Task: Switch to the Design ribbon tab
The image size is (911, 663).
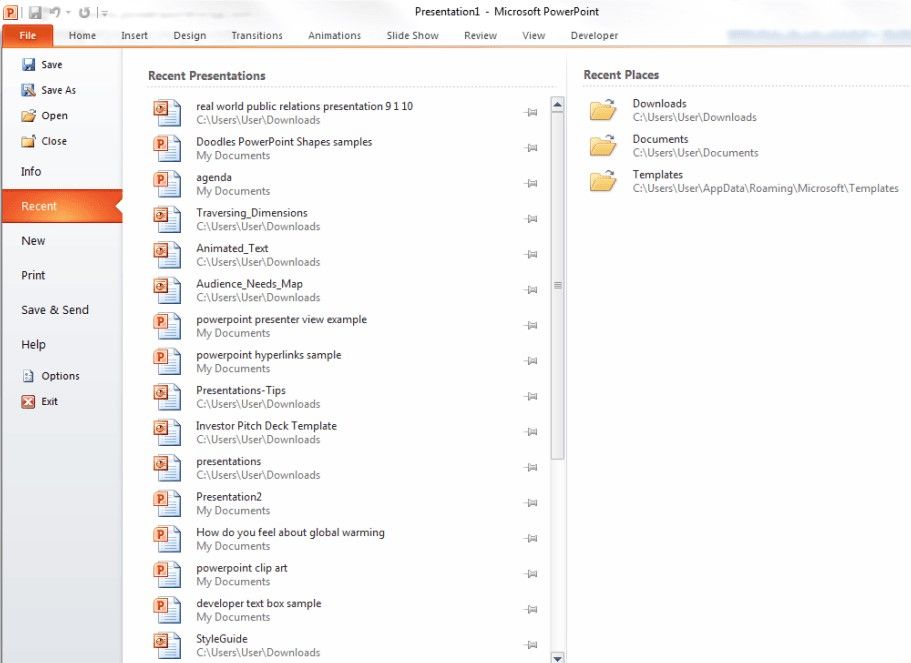Action: point(189,35)
